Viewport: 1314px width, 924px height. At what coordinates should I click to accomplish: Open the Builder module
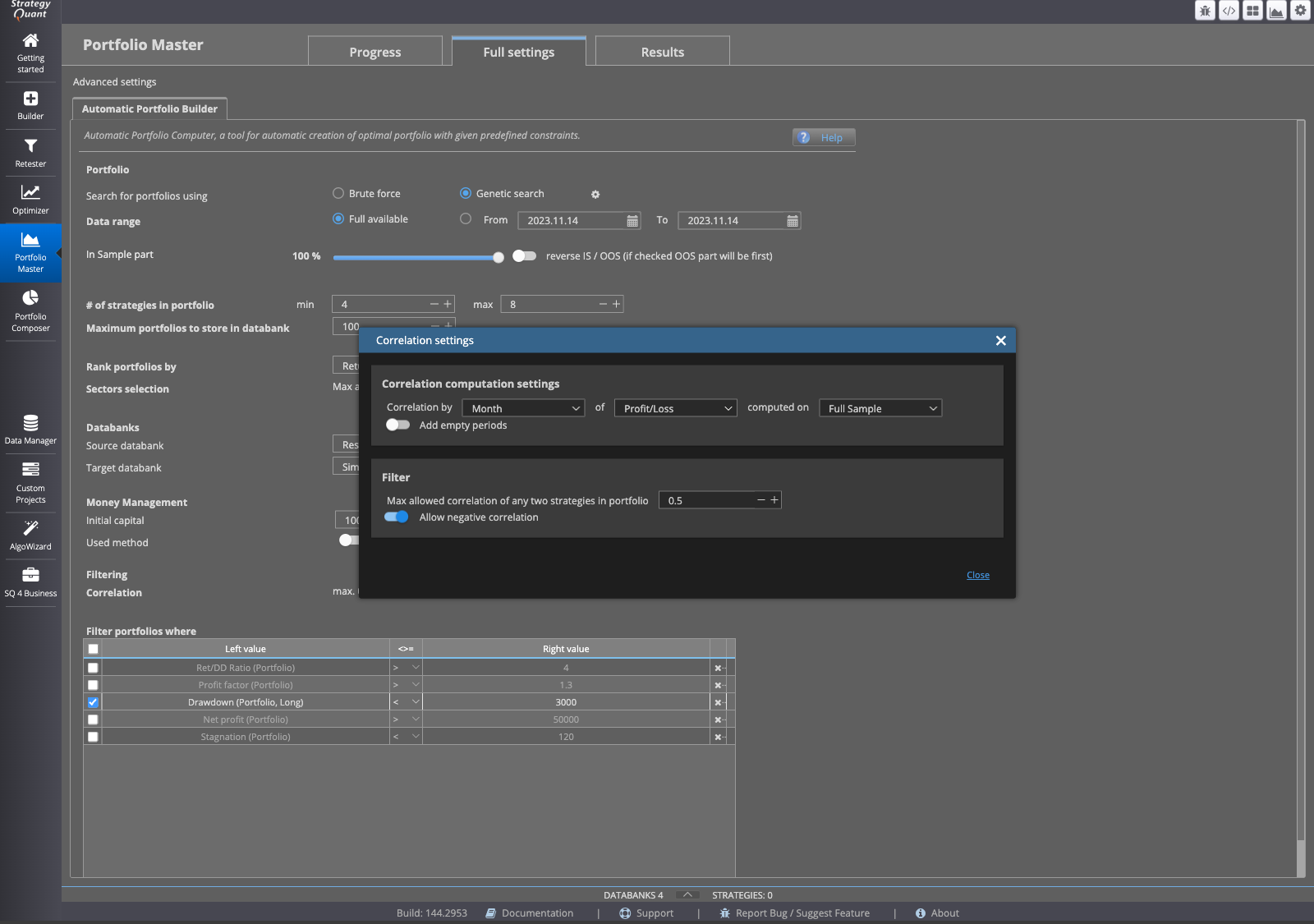pos(30,106)
